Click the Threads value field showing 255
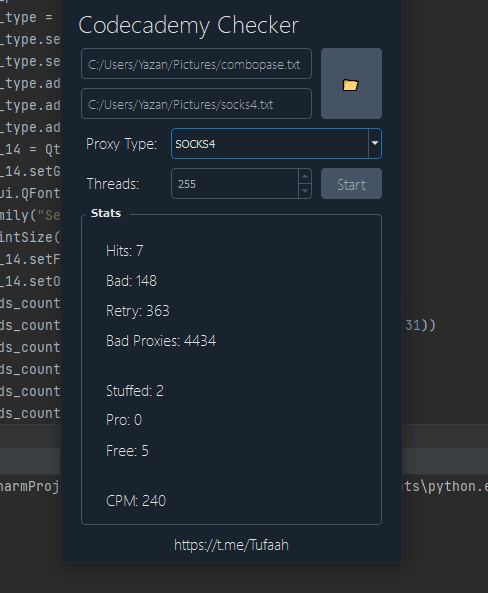This screenshot has width=488, height=593. 235,184
